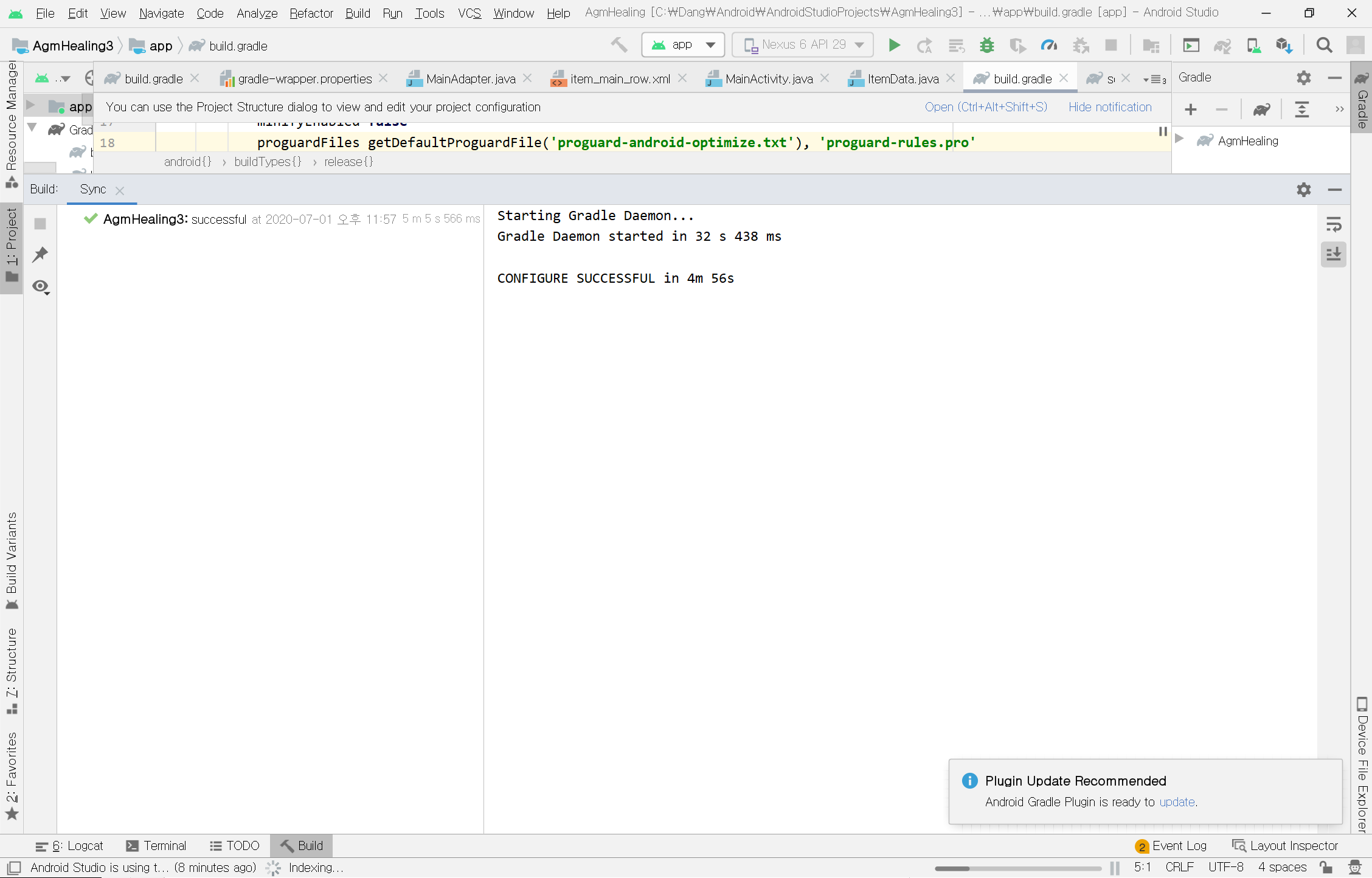The width and height of the screenshot is (1372, 878).
Task: Open Search Everywhere magnifier icon
Action: click(x=1324, y=45)
